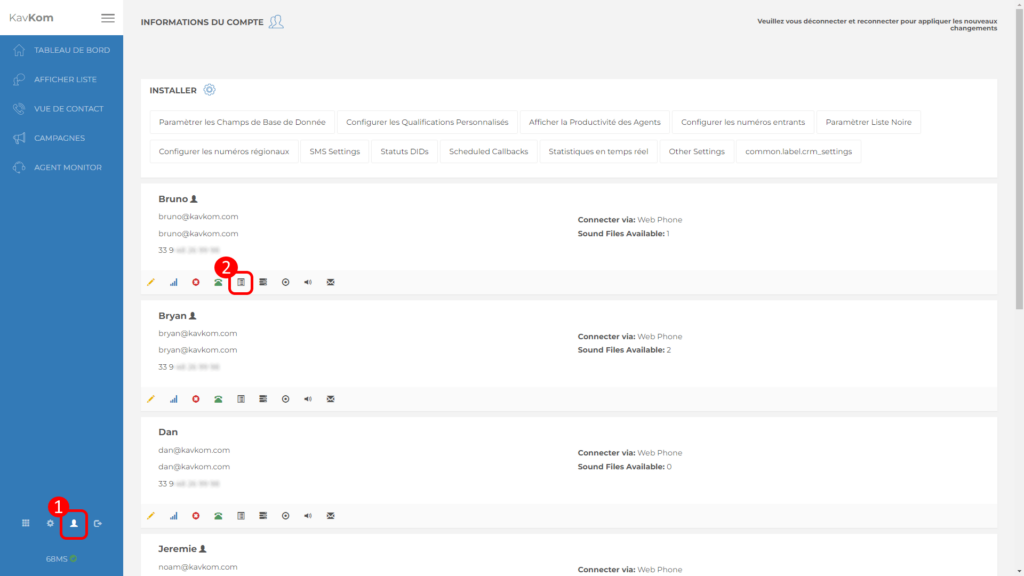Image resolution: width=1024 pixels, height=576 pixels.
Task: Open the user account icon in sidebar
Action: [73, 523]
